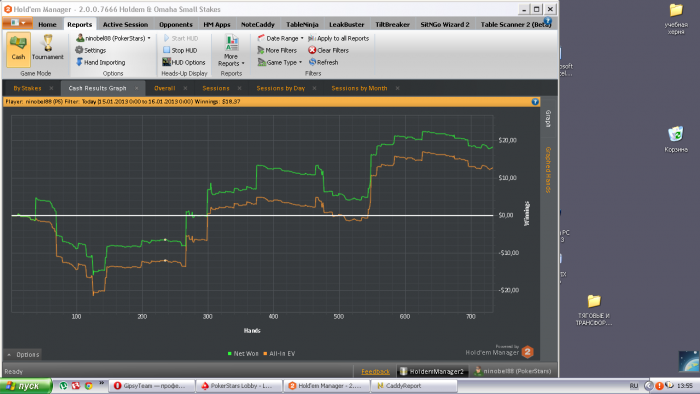Click Stop HUD
This screenshot has width=700, height=394.
click(x=180, y=50)
